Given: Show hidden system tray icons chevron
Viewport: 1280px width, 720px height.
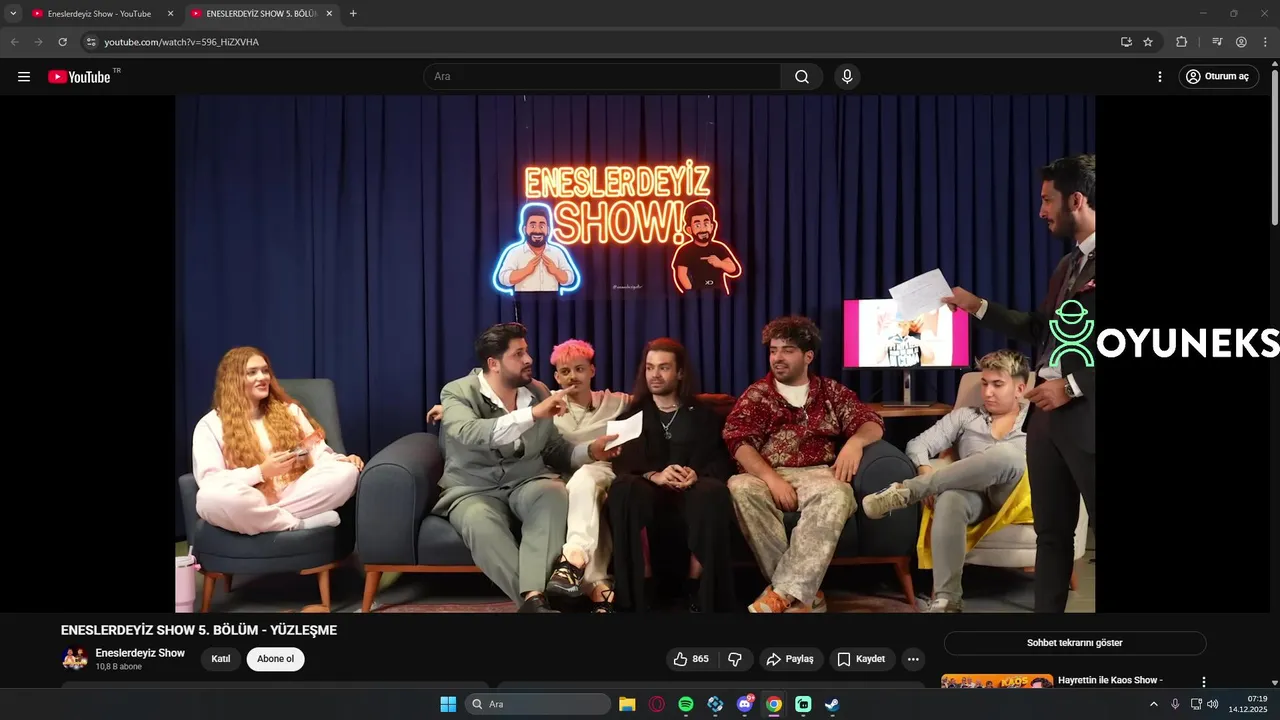Looking at the screenshot, I should (x=1154, y=704).
